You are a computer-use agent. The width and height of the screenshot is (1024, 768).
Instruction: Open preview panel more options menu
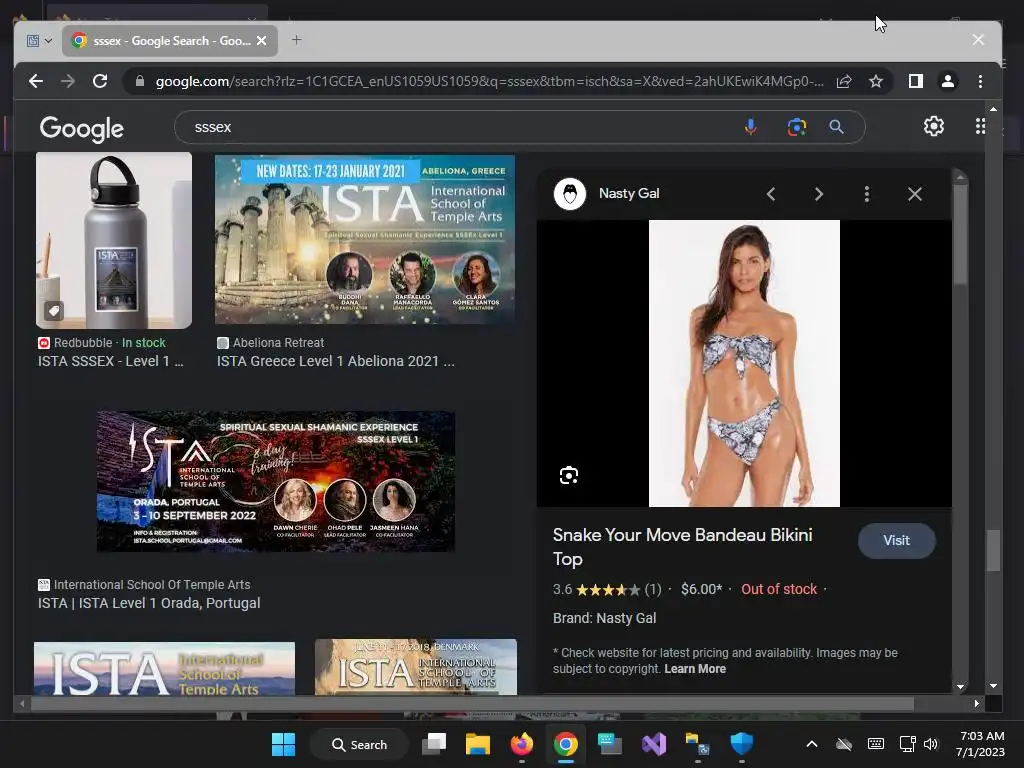(867, 194)
